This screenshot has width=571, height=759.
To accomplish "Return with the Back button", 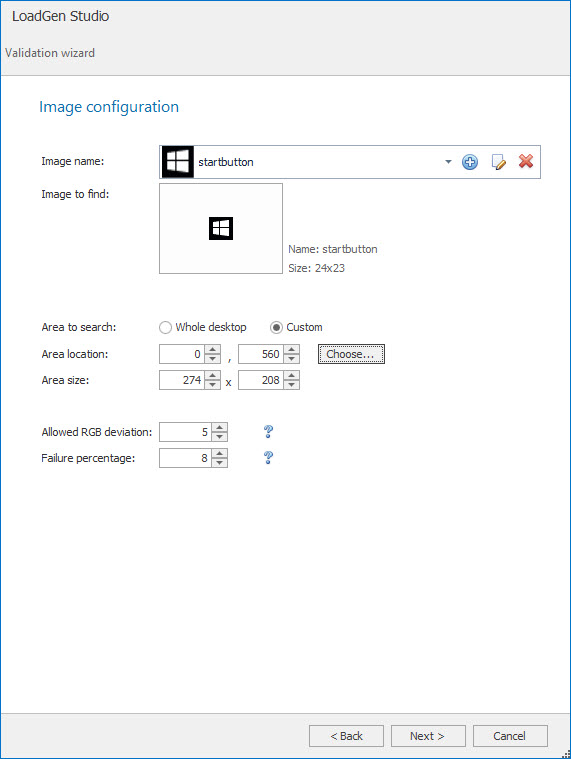I will point(346,736).
